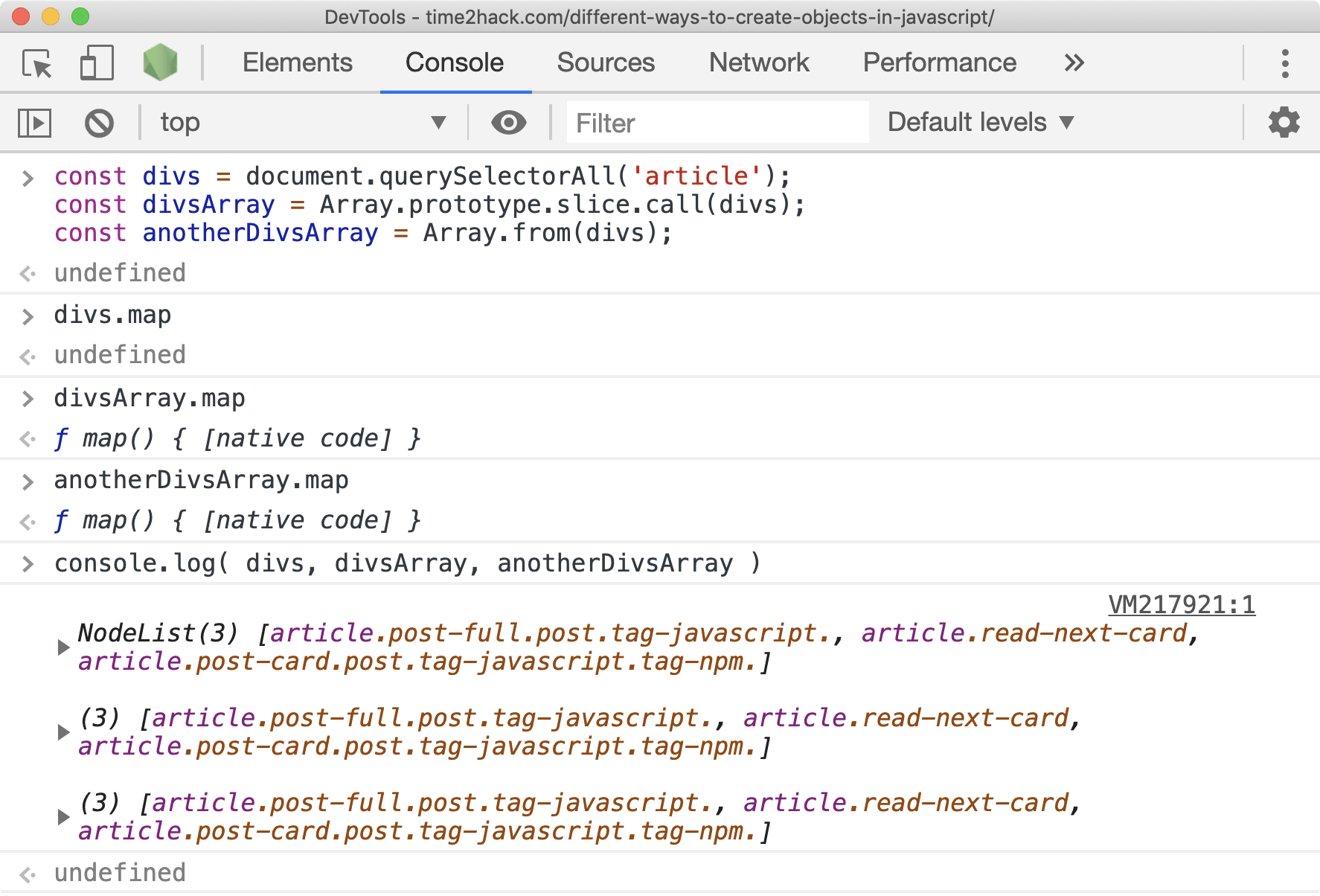Show the console sidebar icon
The height and width of the screenshot is (896, 1320).
(34, 123)
